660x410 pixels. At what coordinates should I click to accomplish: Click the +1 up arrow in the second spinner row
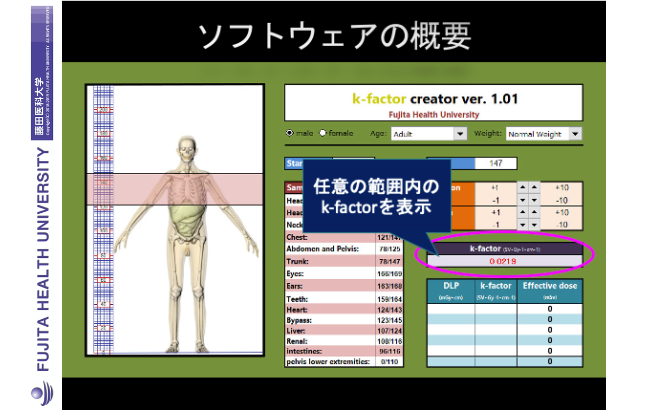(x=523, y=212)
